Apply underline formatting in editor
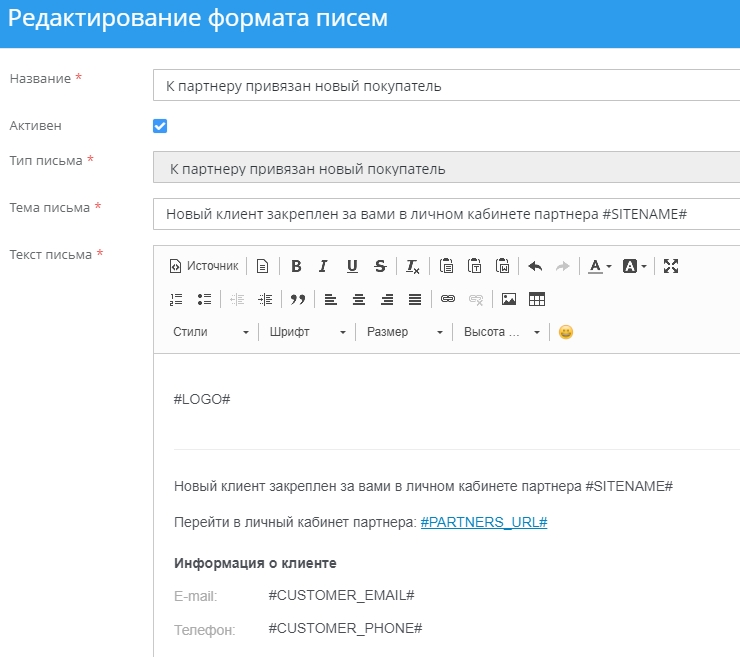The height and width of the screenshot is (657, 740). (x=352, y=266)
